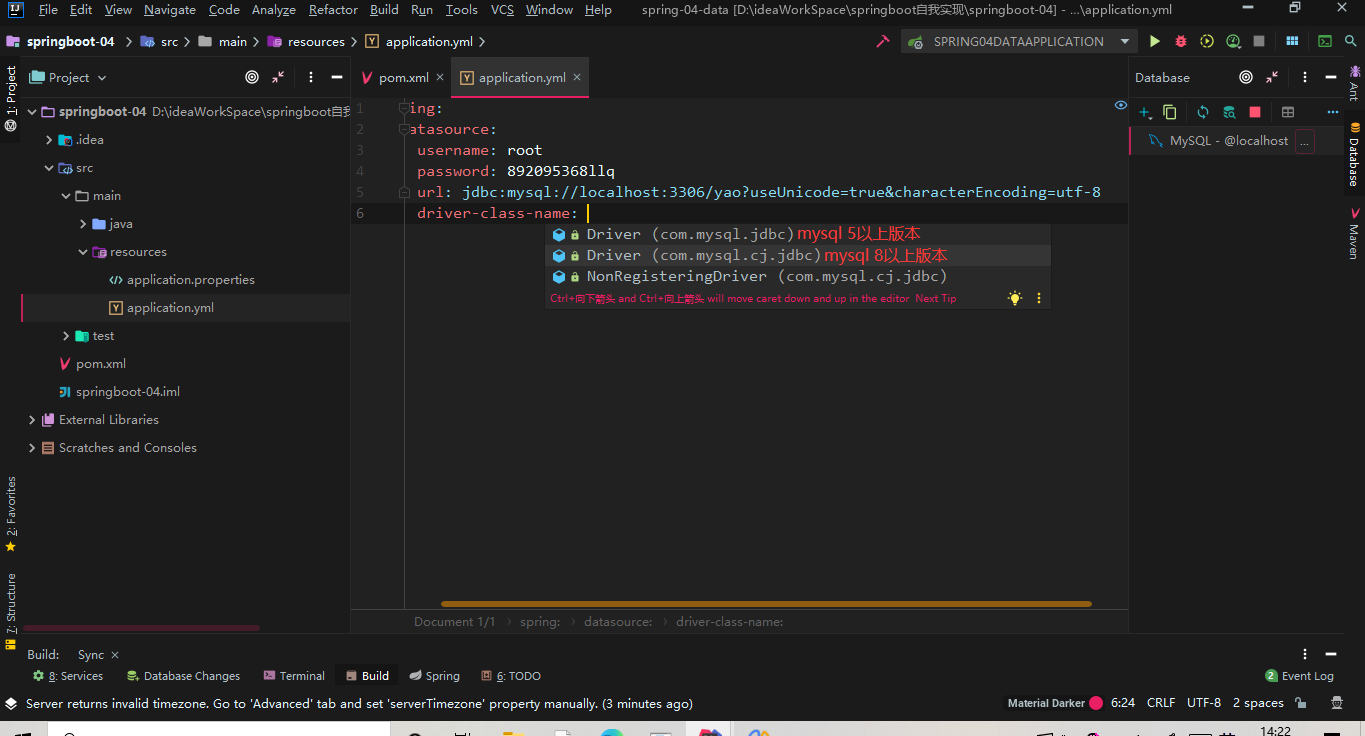Image resolution: width=1365 pixels, height=736 pixels.
Task: Open the Maven side tool window
Action: (x=1354, y=234)
